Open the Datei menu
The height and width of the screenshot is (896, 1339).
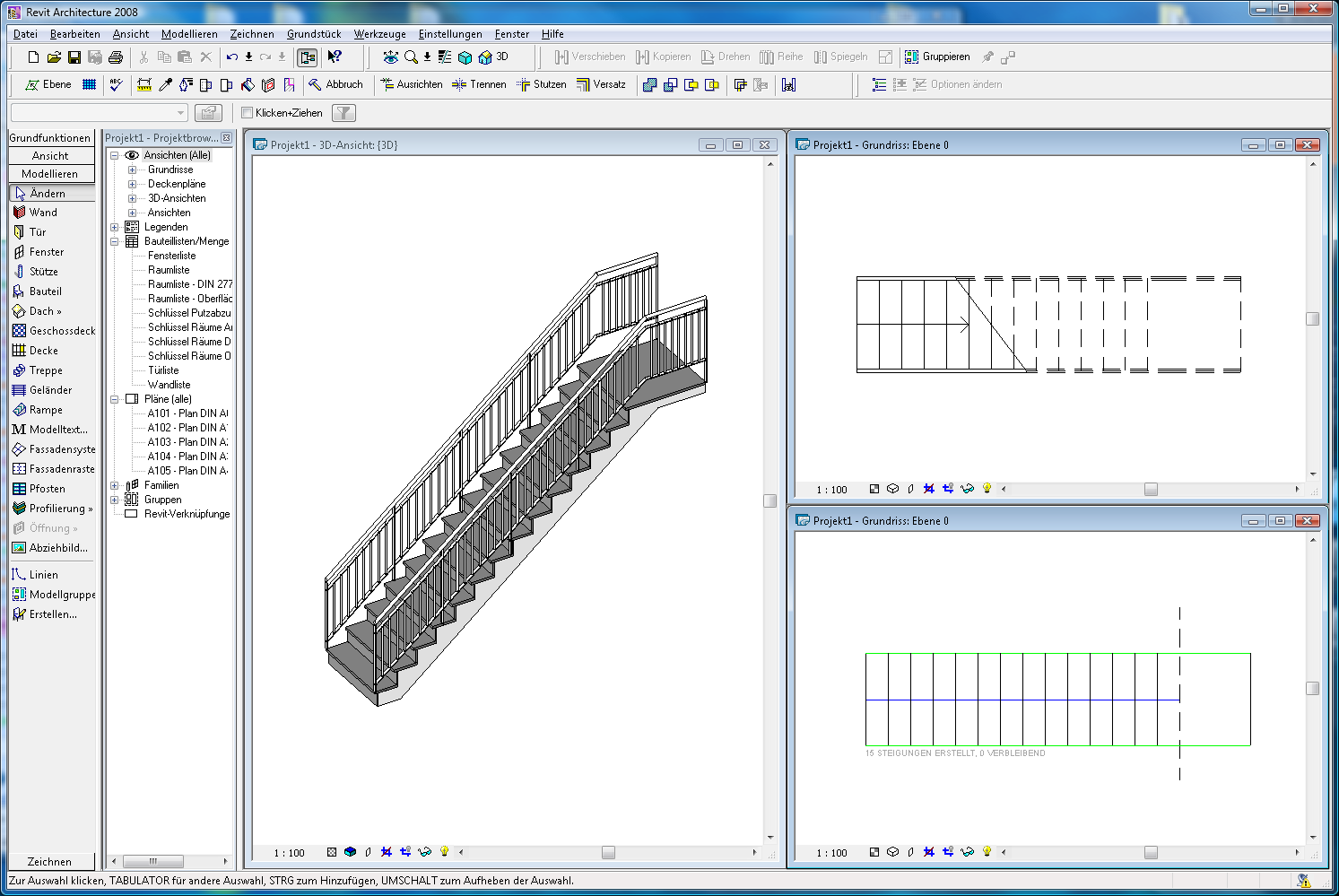(x=25, y=34)
